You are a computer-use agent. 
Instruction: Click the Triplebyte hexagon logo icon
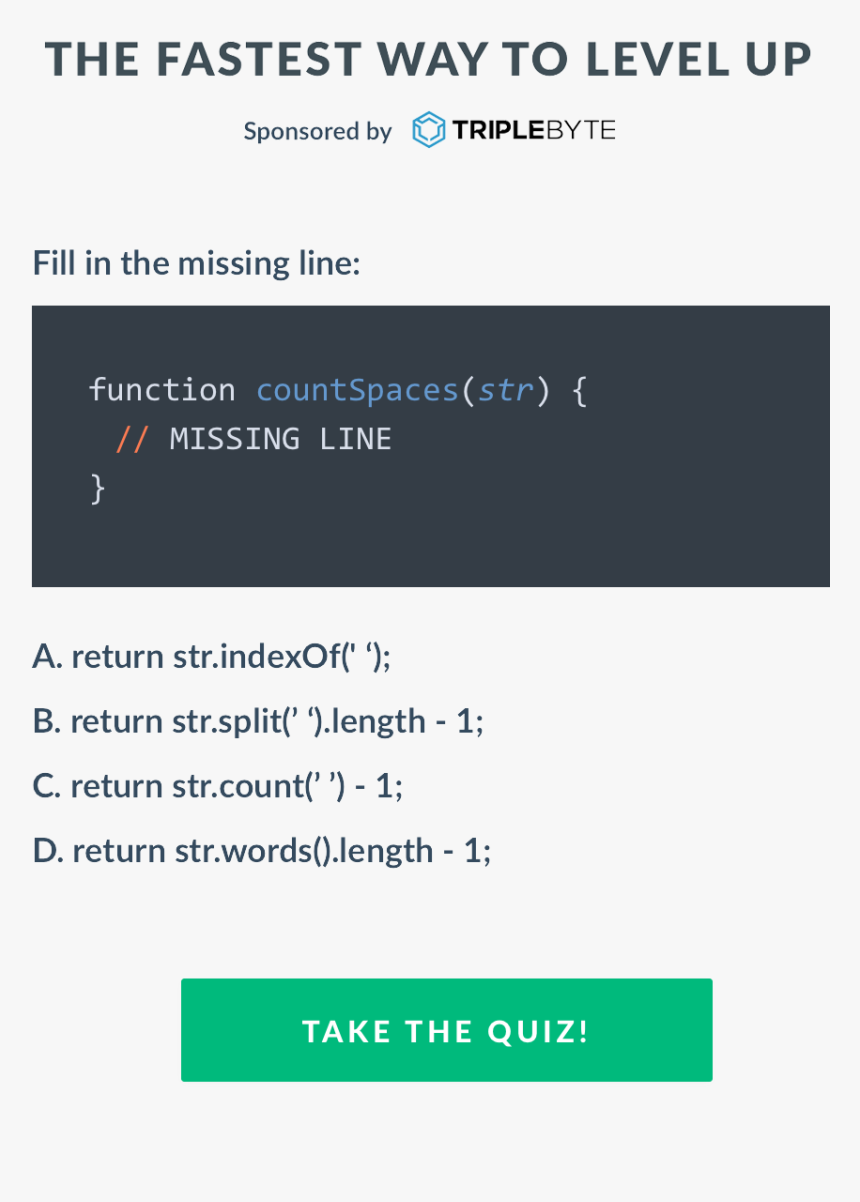[x=429, y=130]
